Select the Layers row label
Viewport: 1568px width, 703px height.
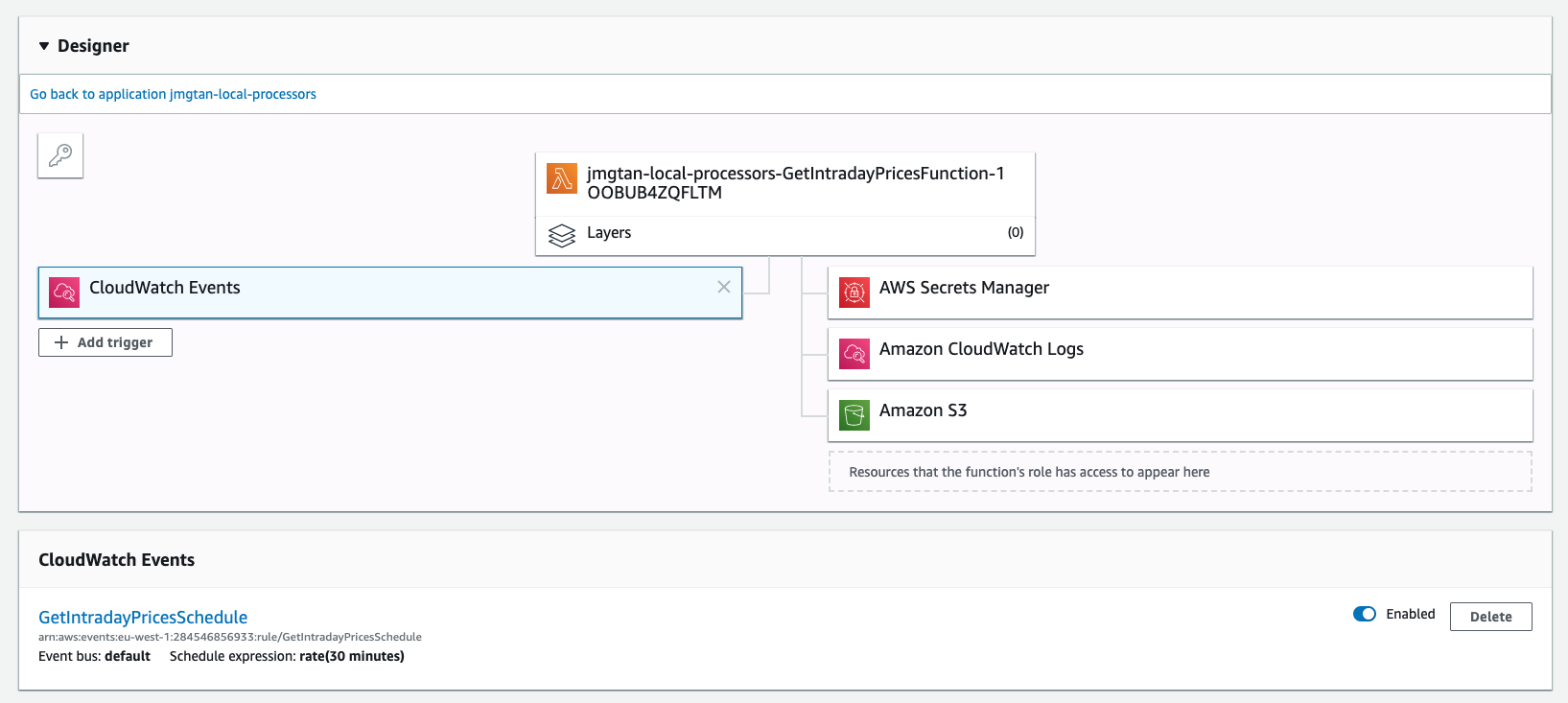pyautogui.click(x=609, y=232)
